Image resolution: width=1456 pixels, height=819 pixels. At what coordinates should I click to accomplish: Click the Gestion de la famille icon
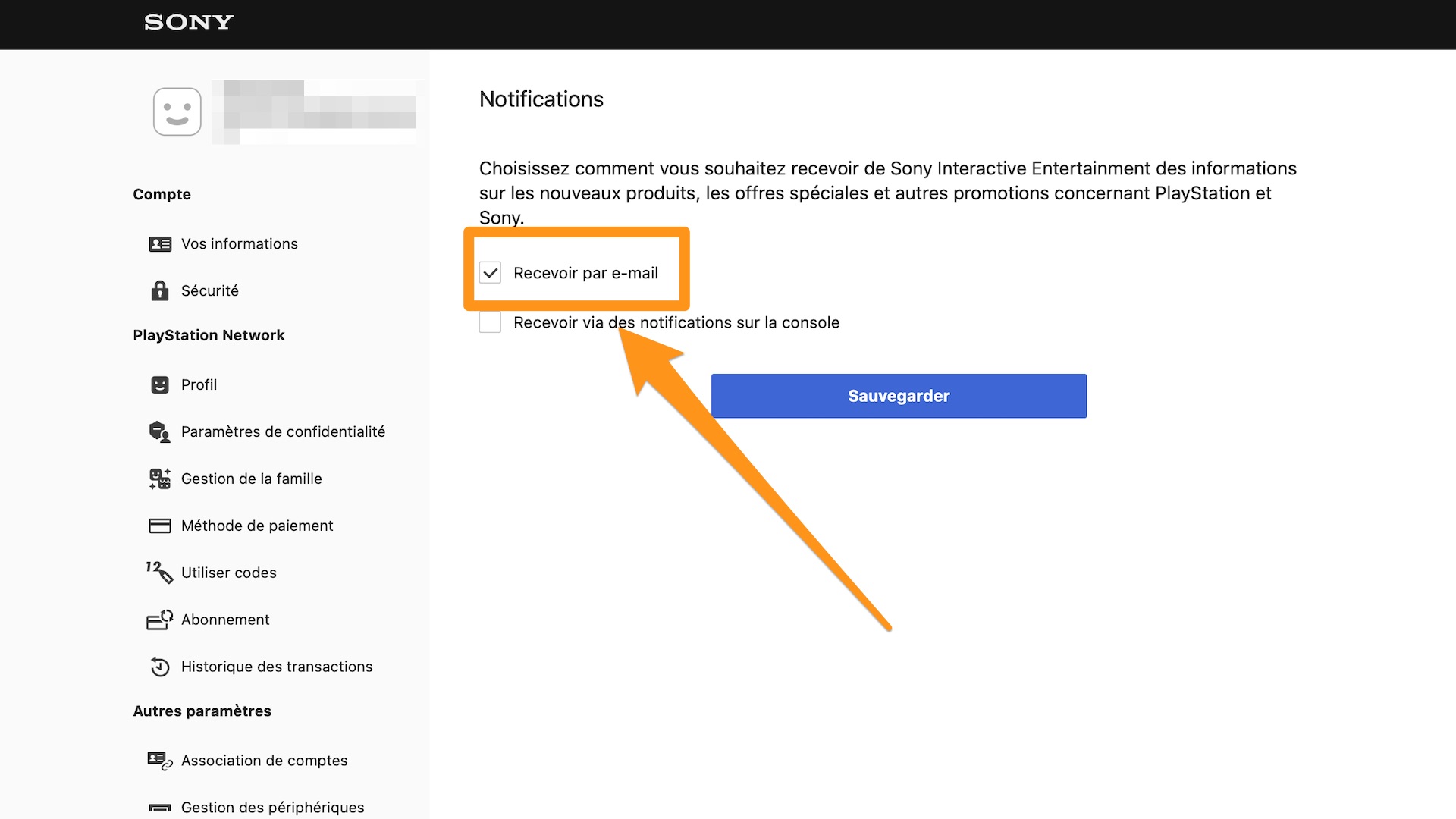[x=160, y=479]
